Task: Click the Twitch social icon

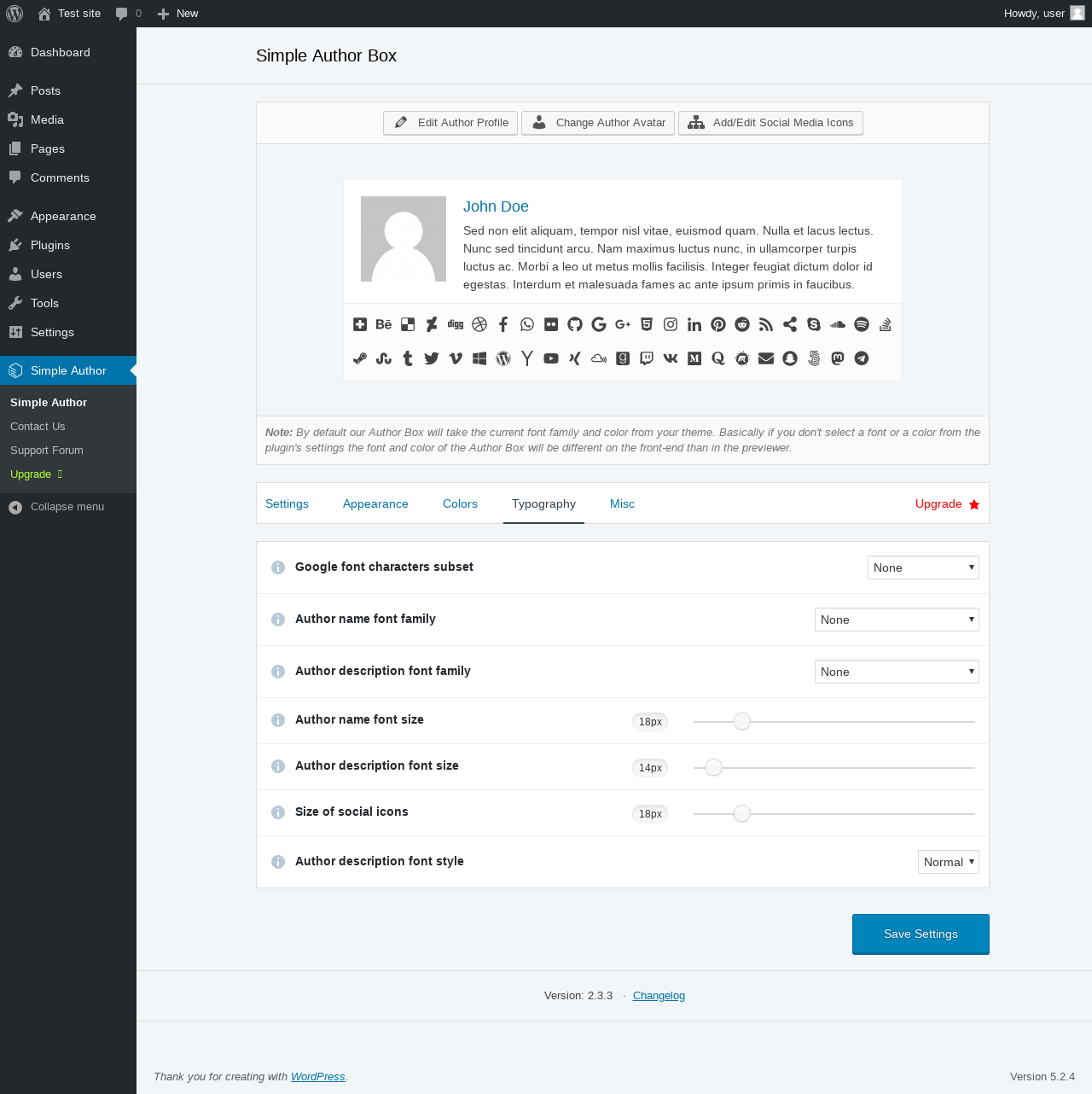Action: [x=647, y=358]
